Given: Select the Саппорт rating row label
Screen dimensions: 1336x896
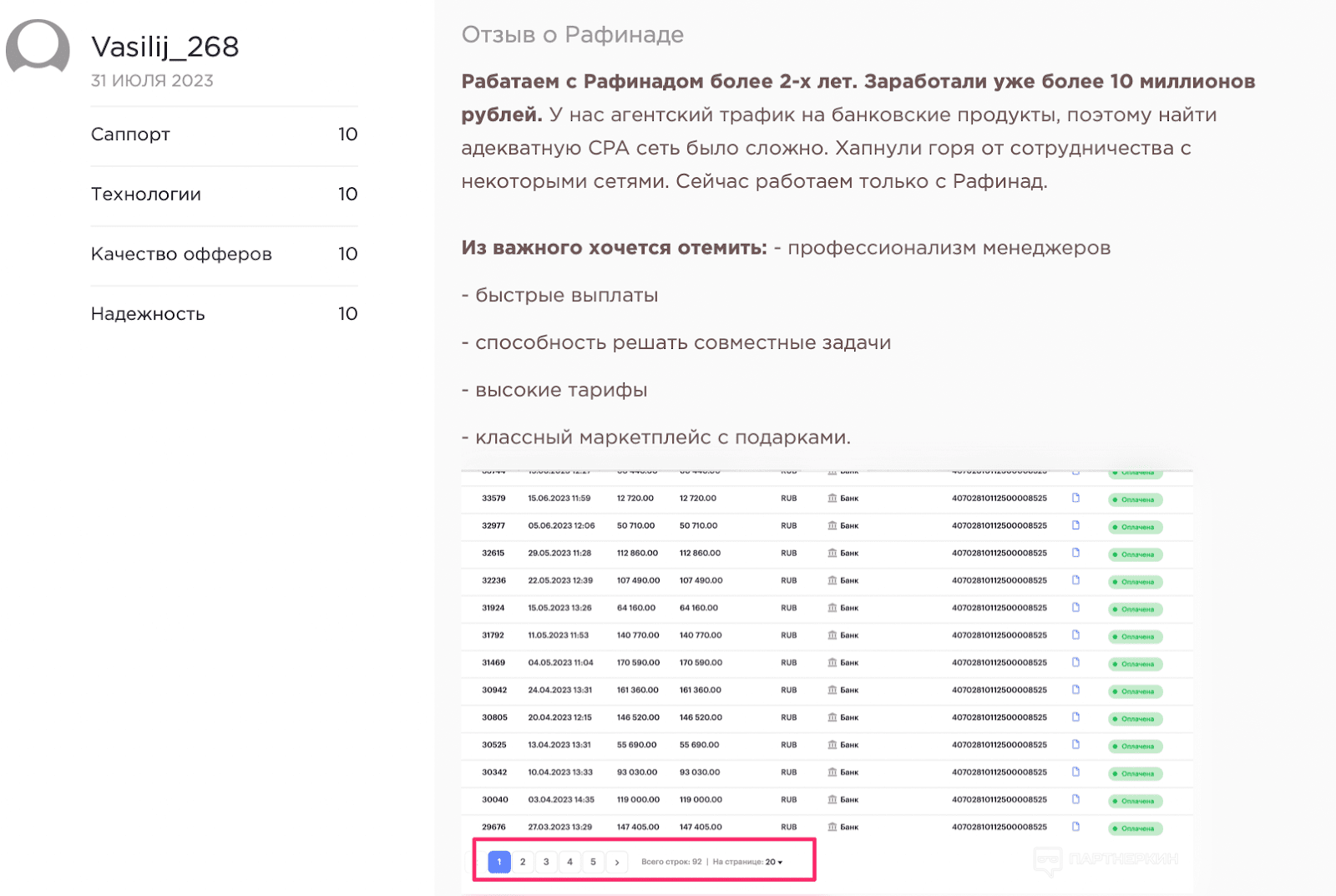Looking at the screenshot, I should [130, 134].
